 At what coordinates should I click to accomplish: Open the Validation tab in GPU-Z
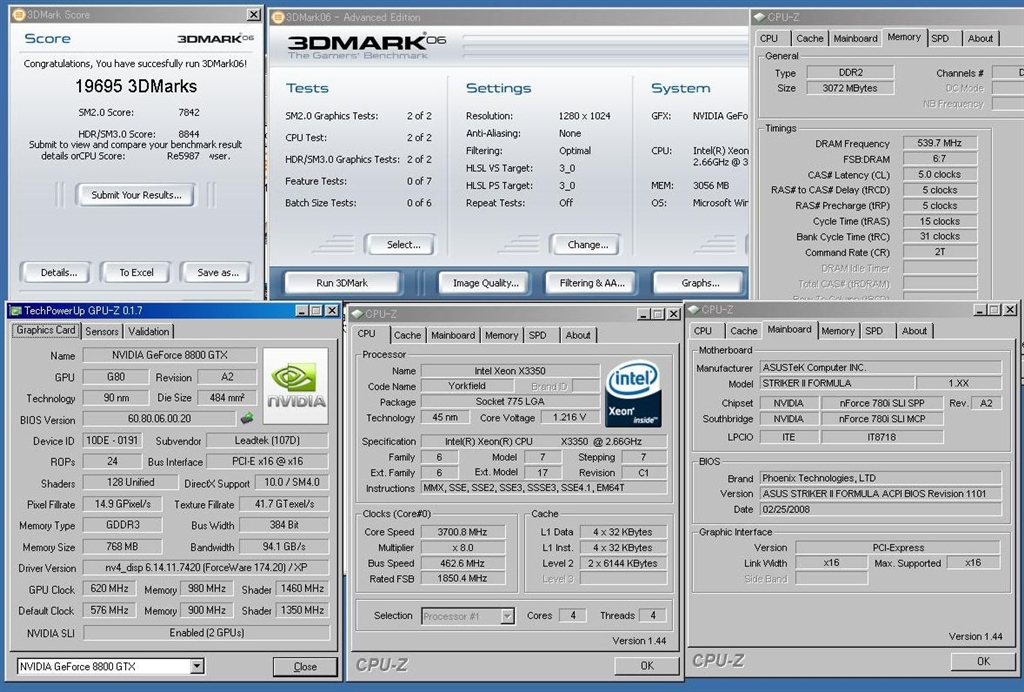click(149, 331)
